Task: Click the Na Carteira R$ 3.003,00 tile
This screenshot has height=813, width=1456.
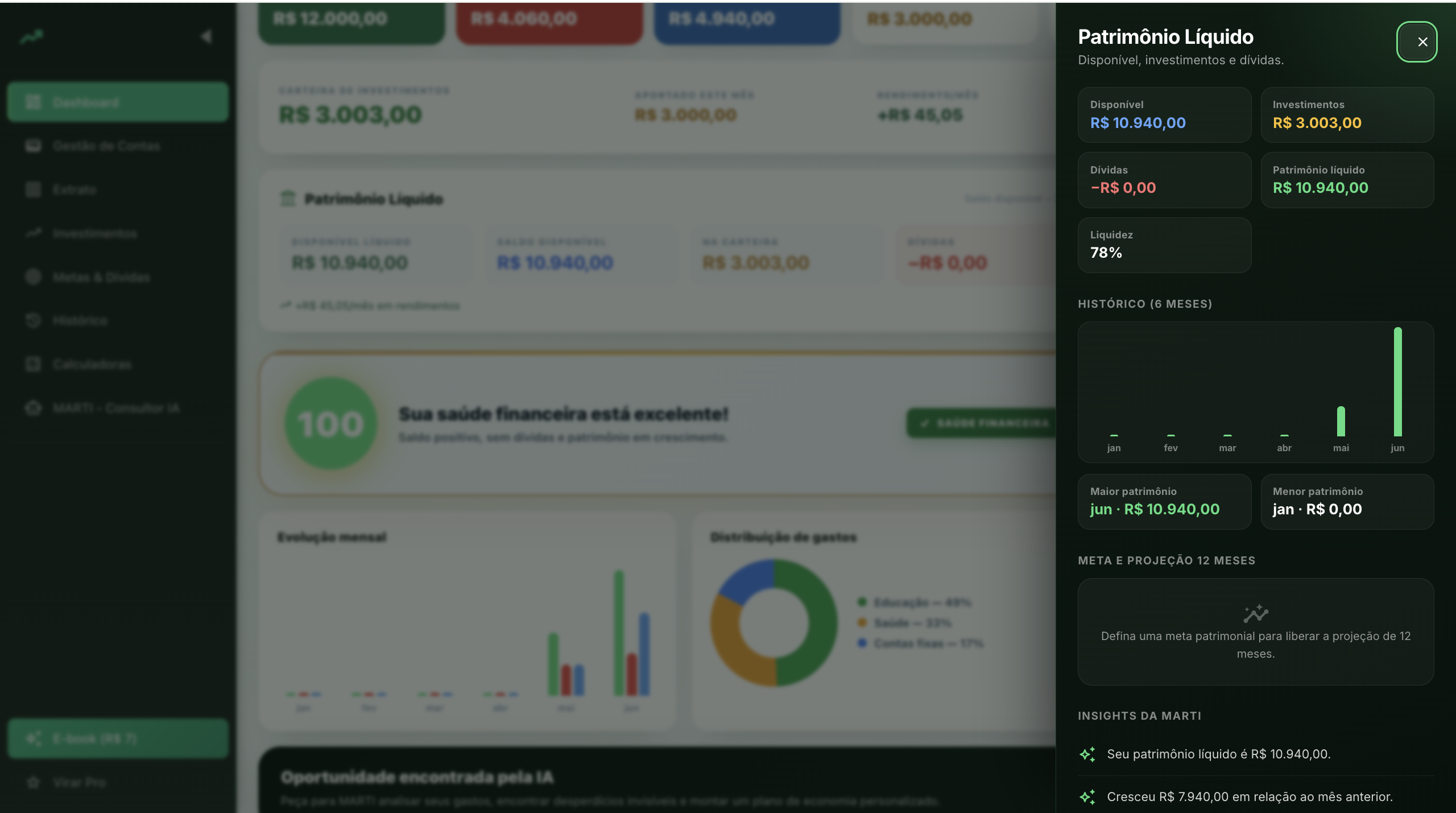Action: pos(787,255)
